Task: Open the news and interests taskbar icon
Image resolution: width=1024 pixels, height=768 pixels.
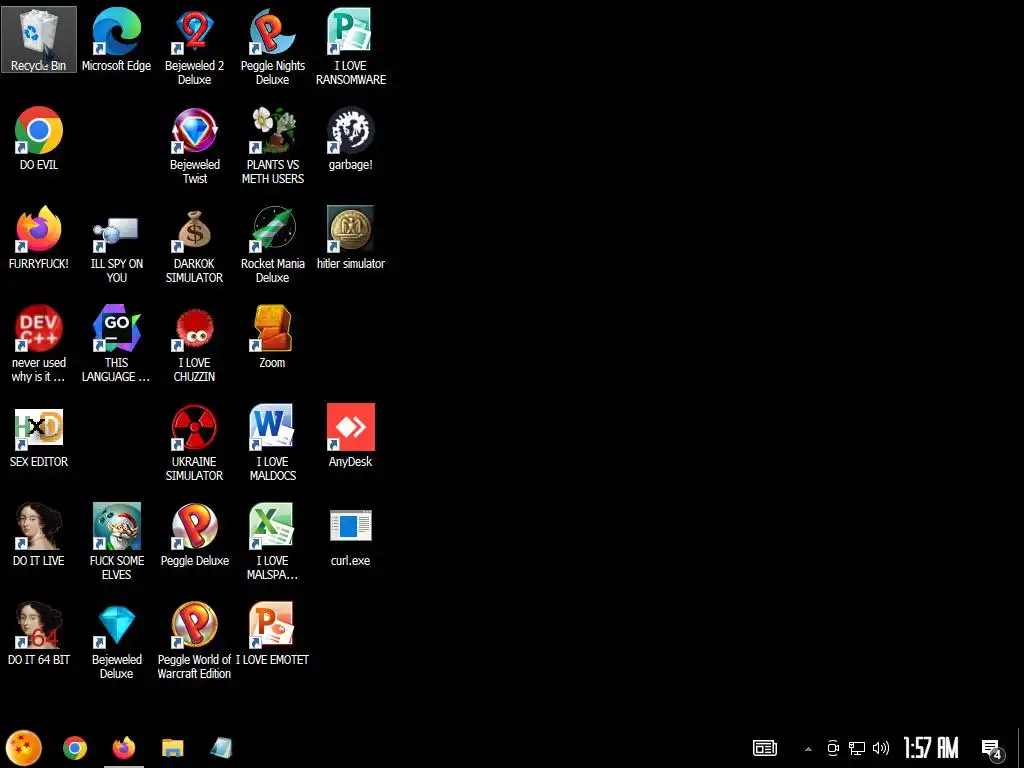Action: [x=765, y=748]
